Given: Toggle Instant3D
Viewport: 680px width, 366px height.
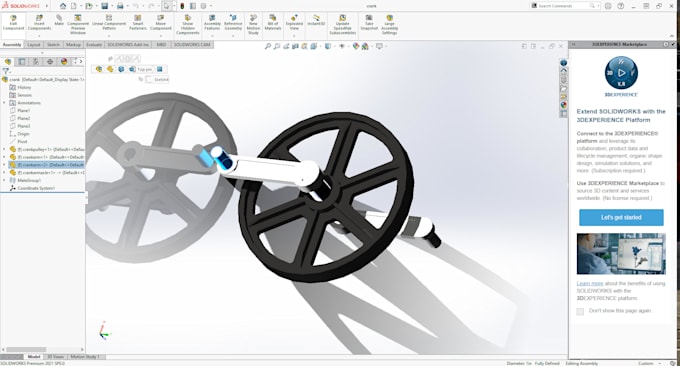Looking at the screenshot, I should point(316,20).
